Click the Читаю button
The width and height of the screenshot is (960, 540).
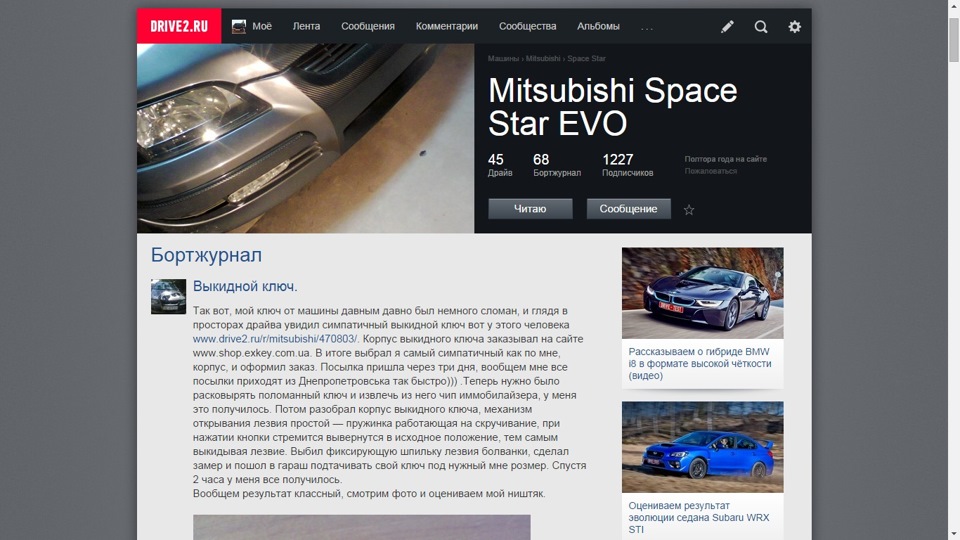coord(530,209)
